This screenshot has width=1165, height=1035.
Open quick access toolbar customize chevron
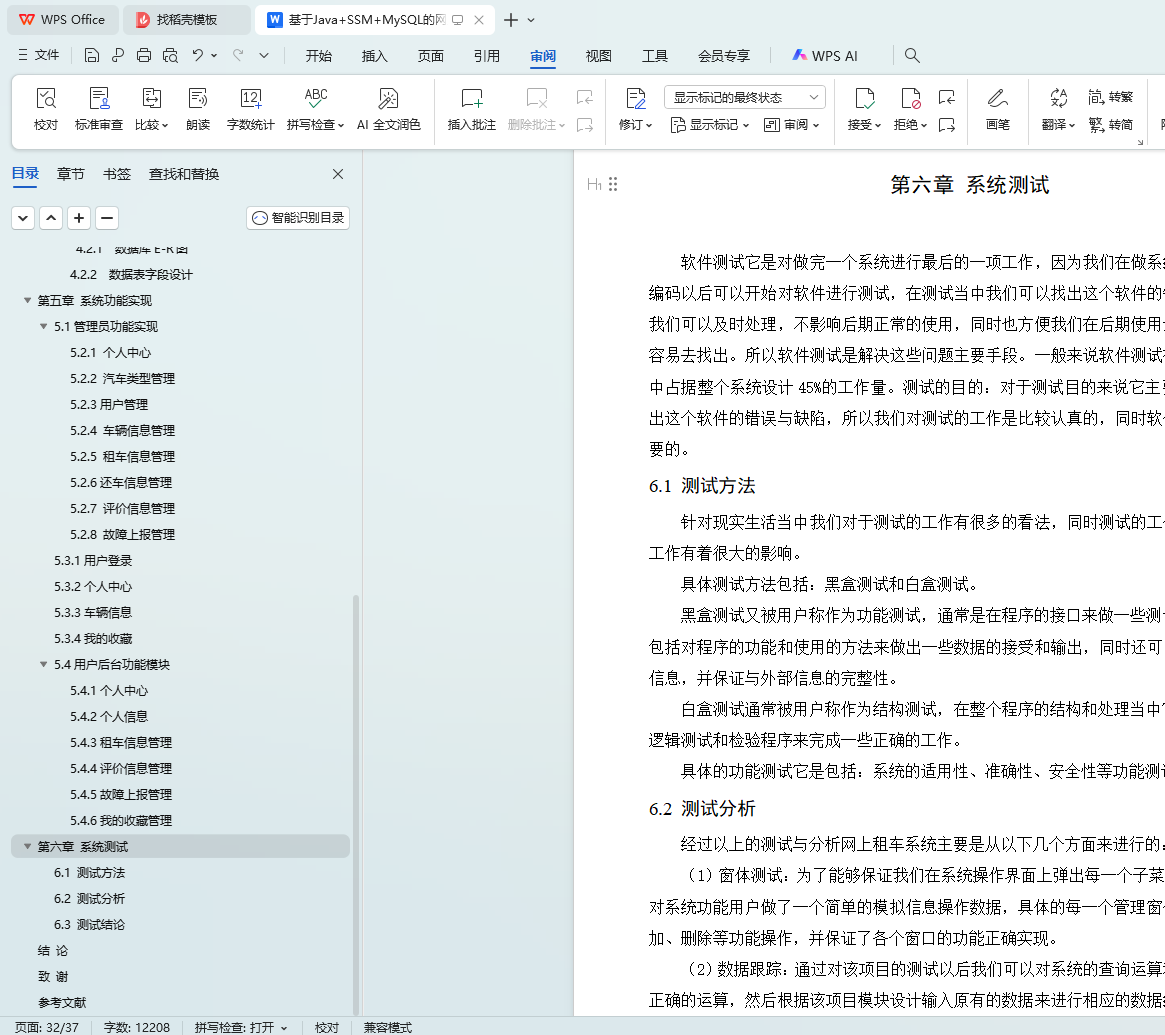(264, 55)
